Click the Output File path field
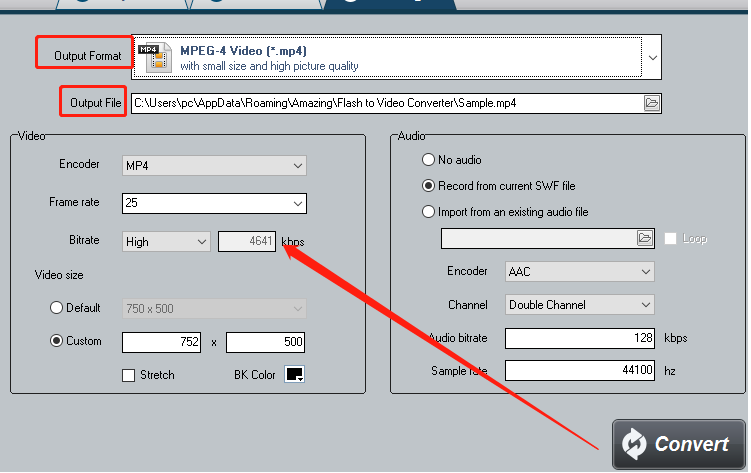This screenshot has height=473, width=751. coord(387,103)
